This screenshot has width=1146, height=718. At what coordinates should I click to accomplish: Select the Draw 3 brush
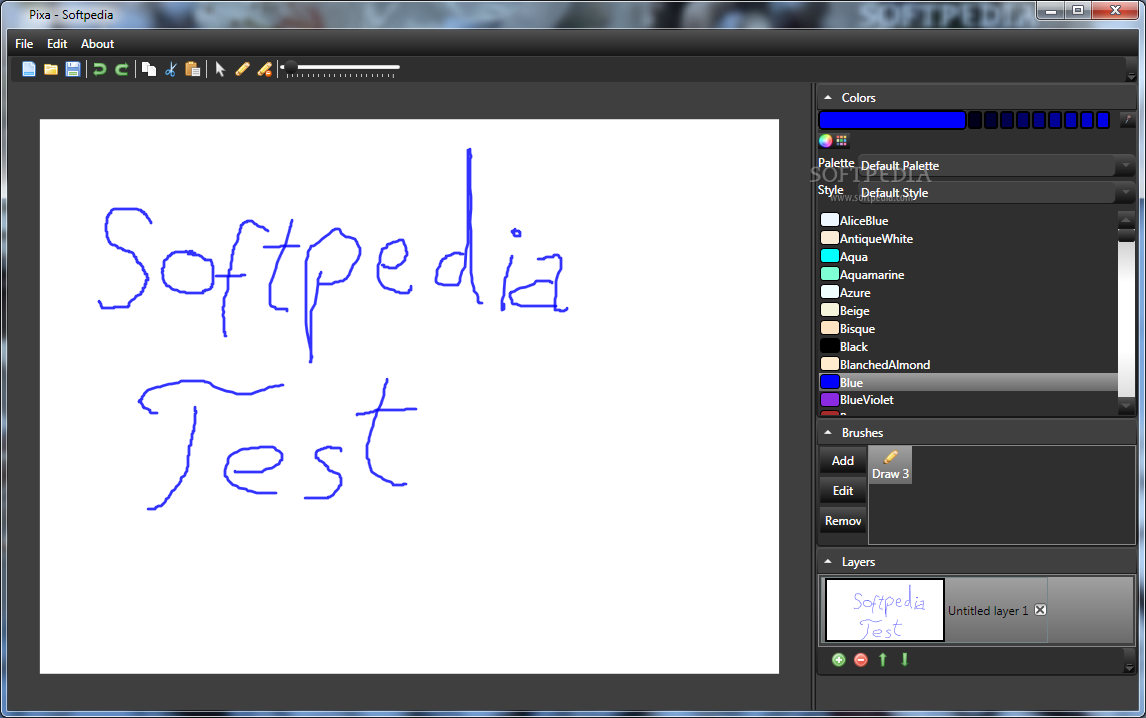[890, 465]
